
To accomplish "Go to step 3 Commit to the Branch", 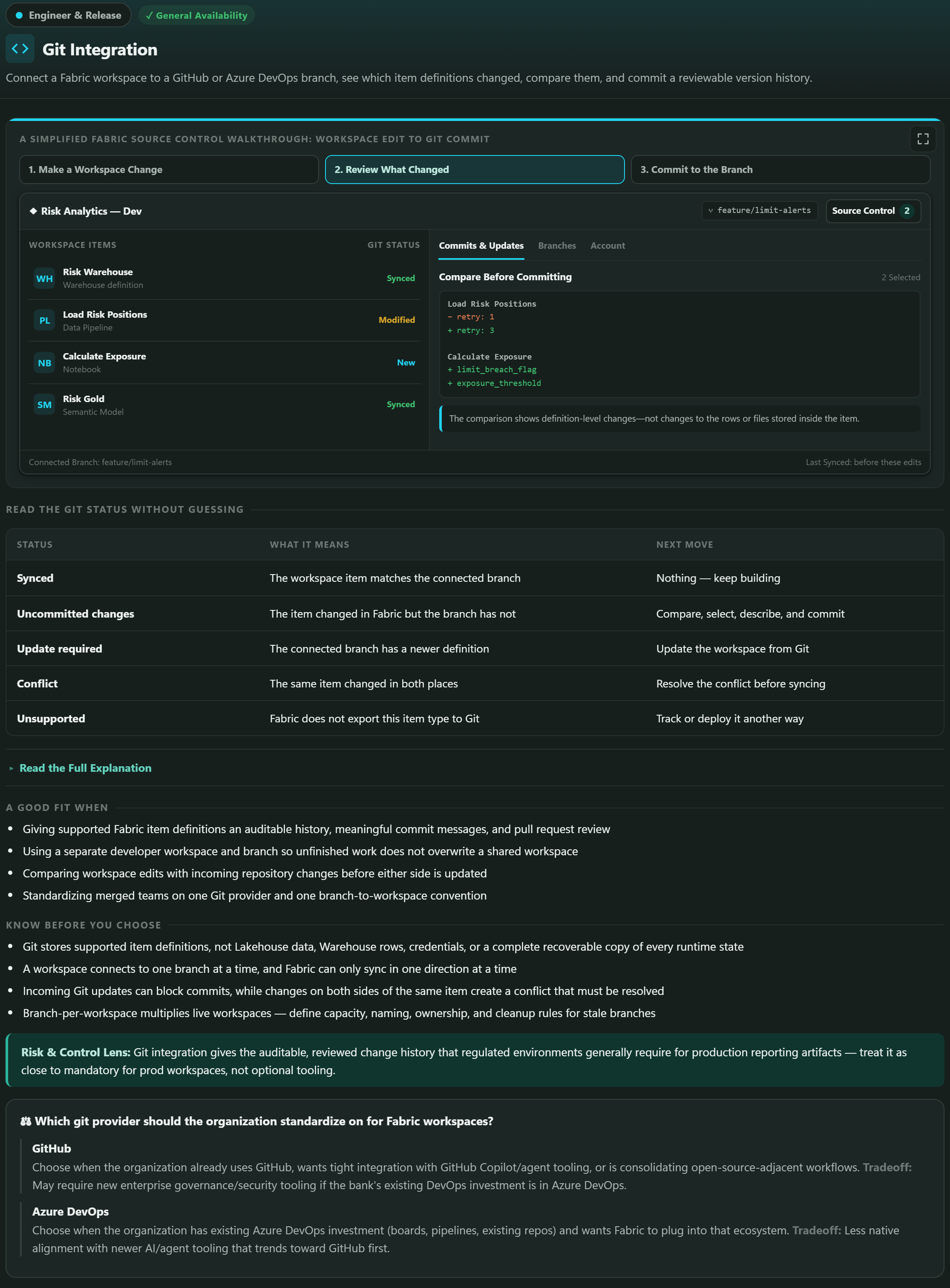I will coord(780,170).
